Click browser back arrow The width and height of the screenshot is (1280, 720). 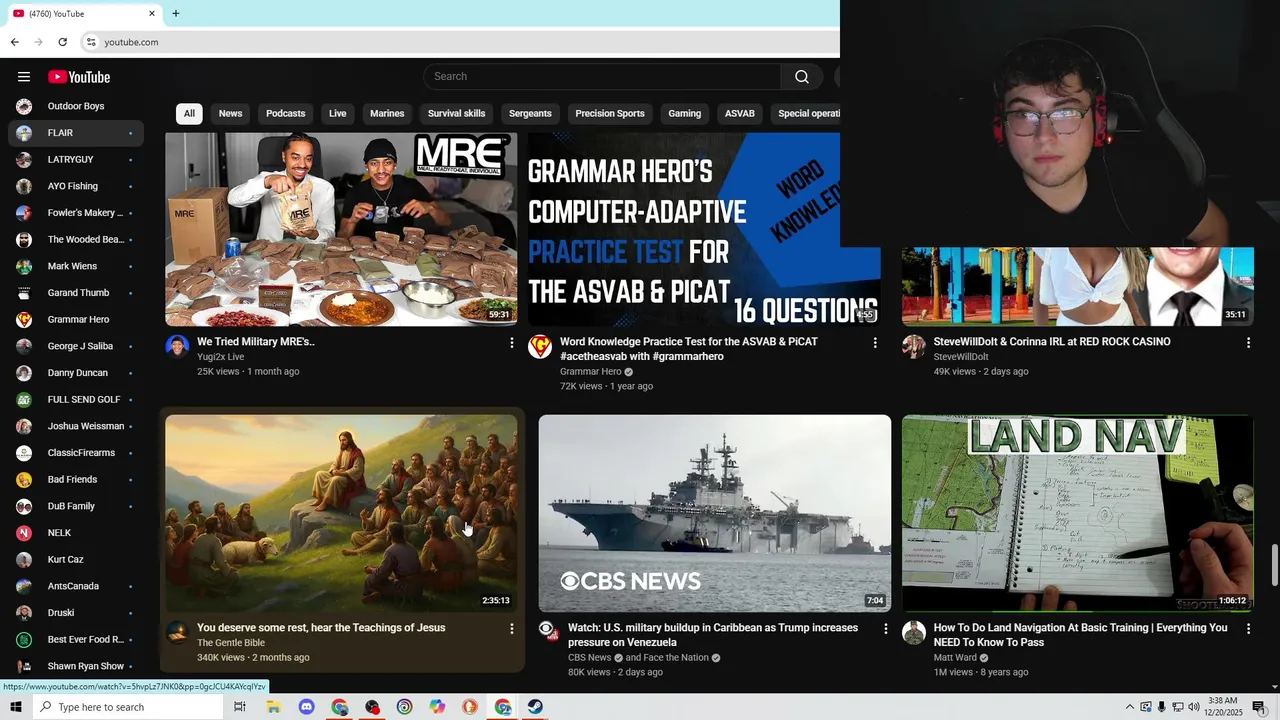pyautogui.click(x=14, y=42)
